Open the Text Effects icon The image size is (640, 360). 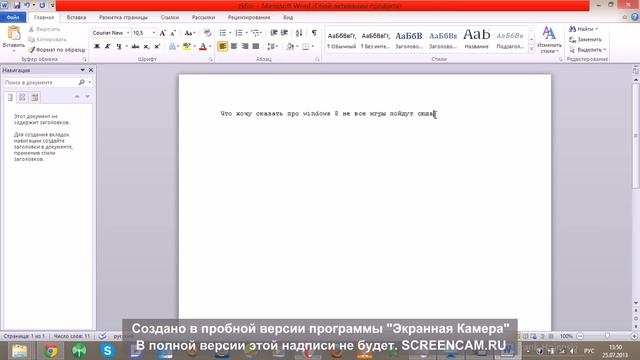(172, 47)
